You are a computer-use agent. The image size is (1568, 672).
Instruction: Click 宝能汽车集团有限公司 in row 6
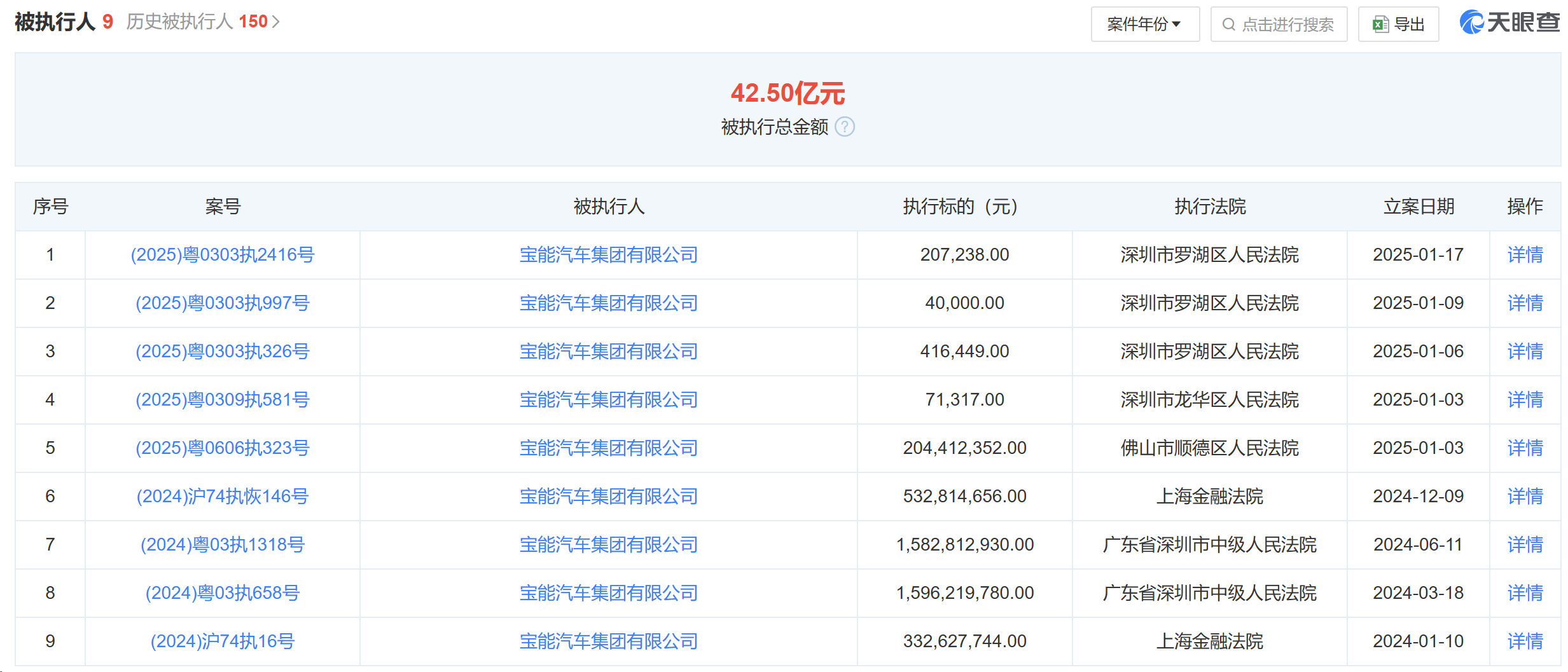point(609,497)
